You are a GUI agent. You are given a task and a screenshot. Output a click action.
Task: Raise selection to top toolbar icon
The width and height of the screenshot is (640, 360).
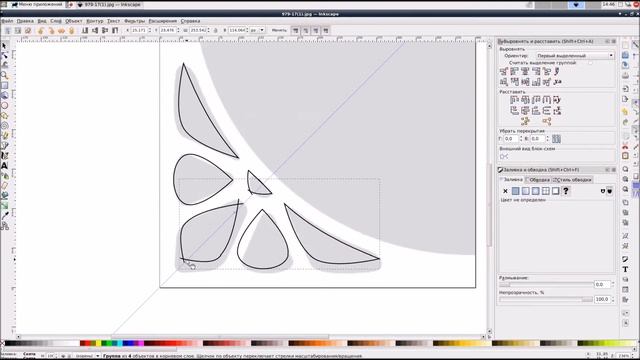click(115, 31)
